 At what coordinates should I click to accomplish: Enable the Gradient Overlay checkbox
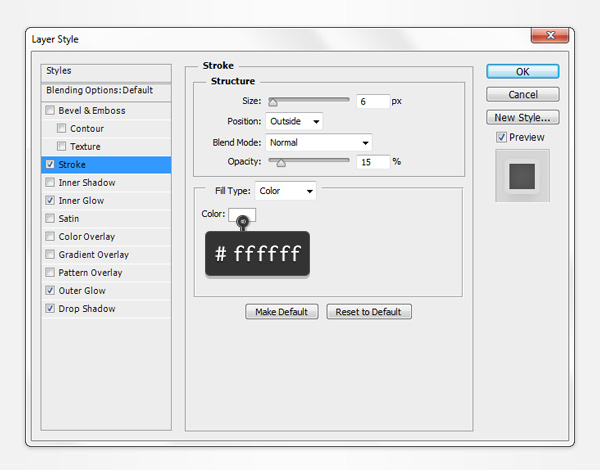[50, 254]
